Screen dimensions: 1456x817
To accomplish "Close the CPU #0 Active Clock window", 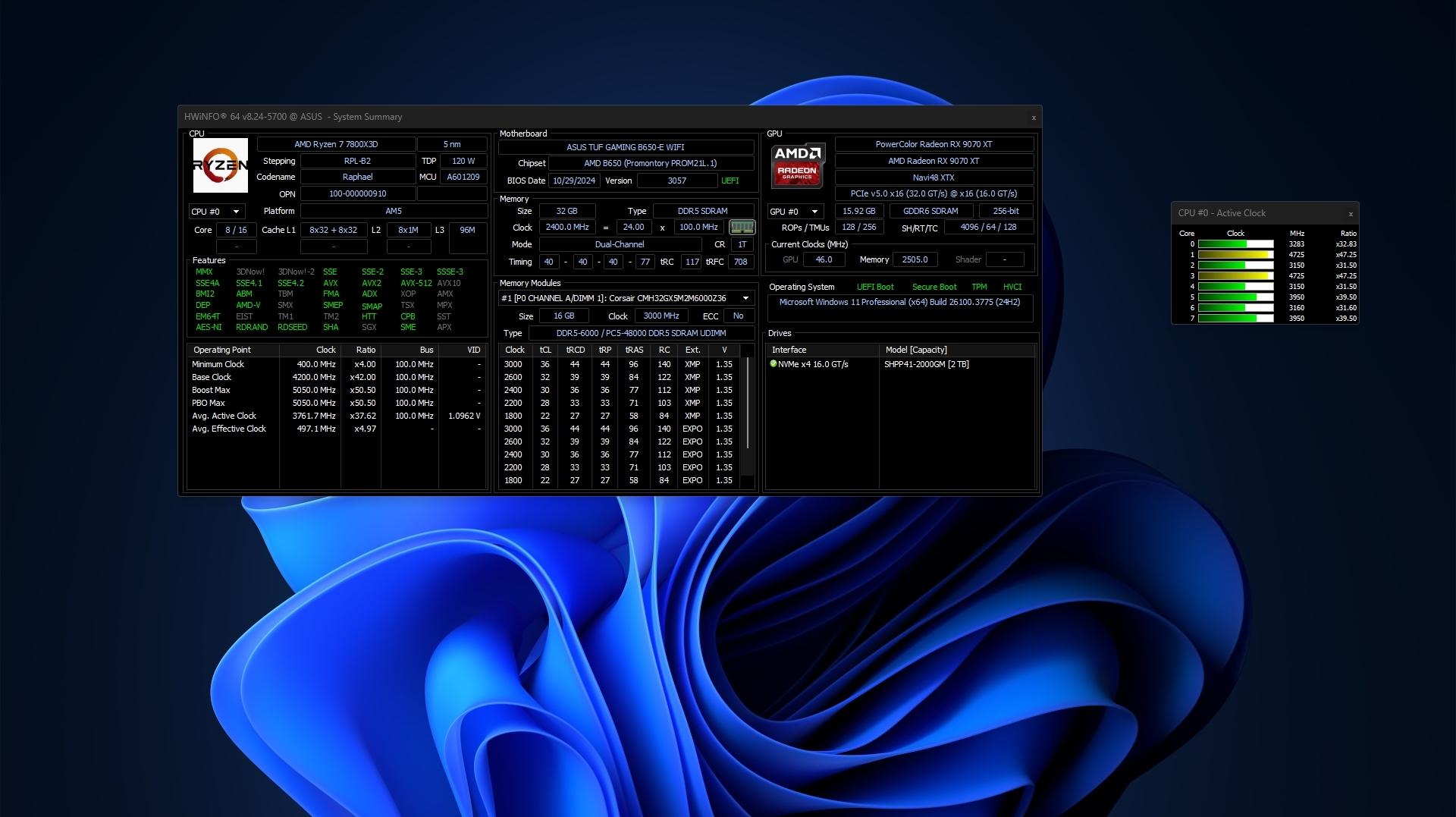I will point(1351,213).
